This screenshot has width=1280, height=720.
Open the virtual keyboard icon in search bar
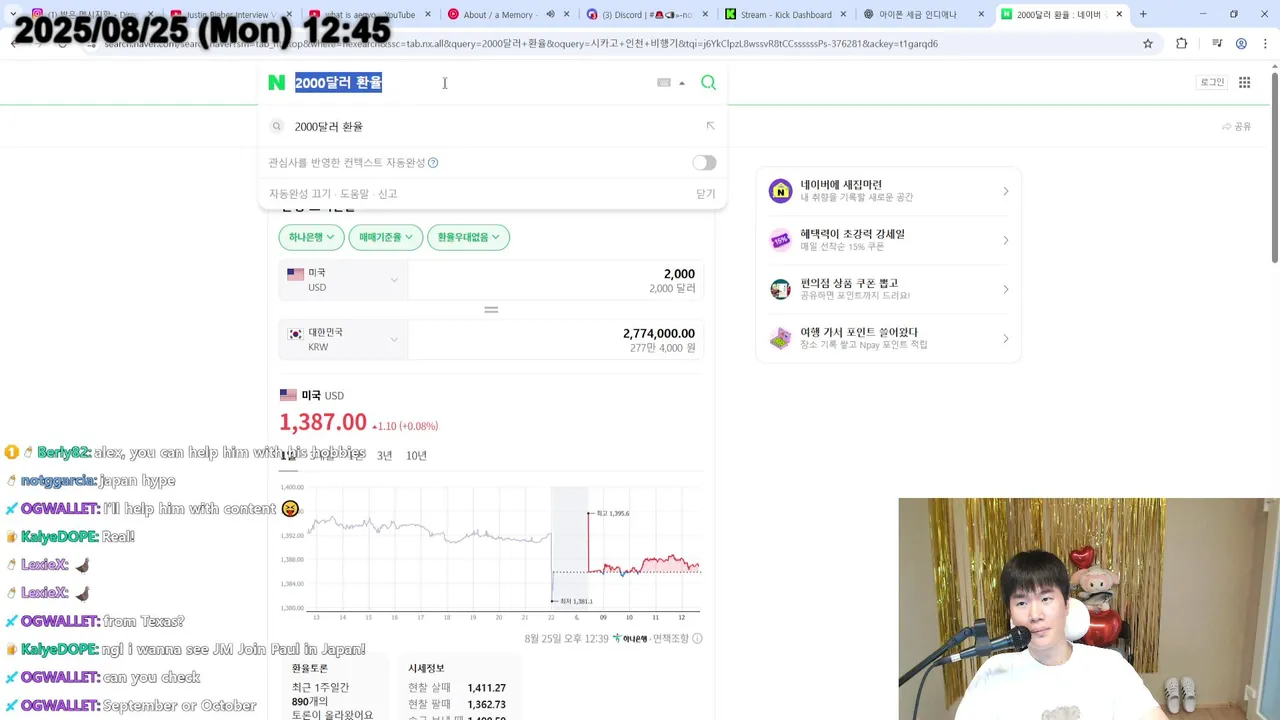(664, 83)
